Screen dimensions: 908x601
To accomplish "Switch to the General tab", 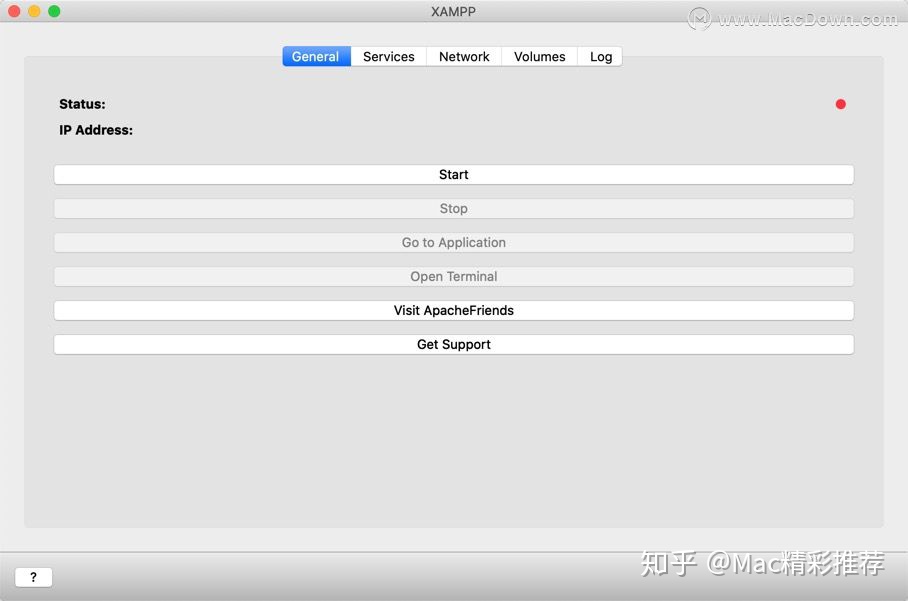I will click(316, 57).
